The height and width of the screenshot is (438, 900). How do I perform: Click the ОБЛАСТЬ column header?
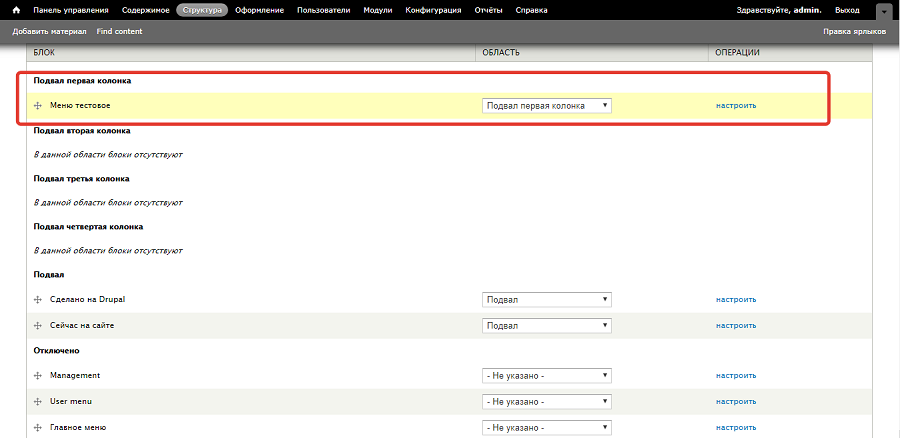point(501,52)
